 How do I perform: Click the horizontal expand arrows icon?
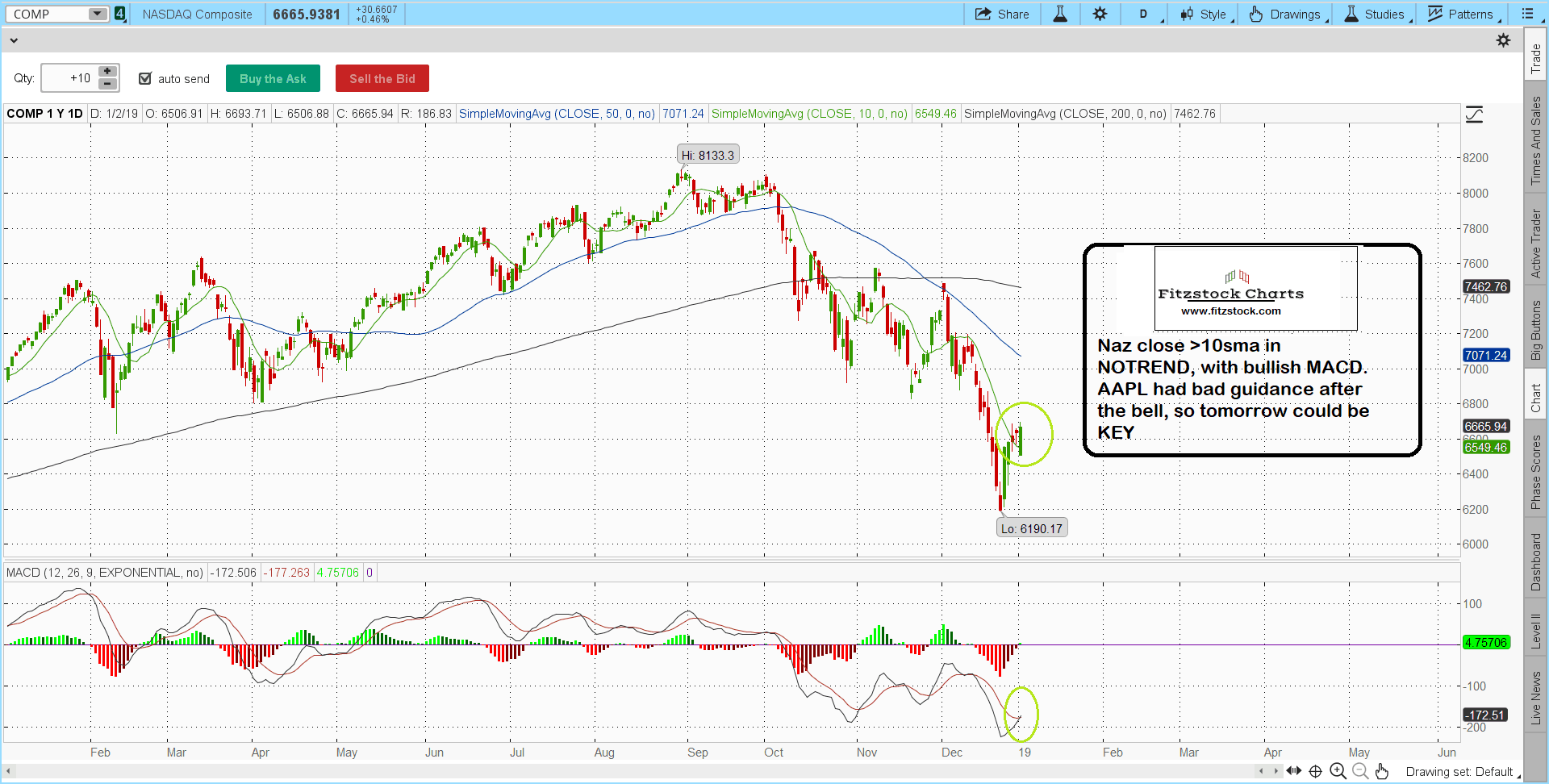(x=1294, y=771)
